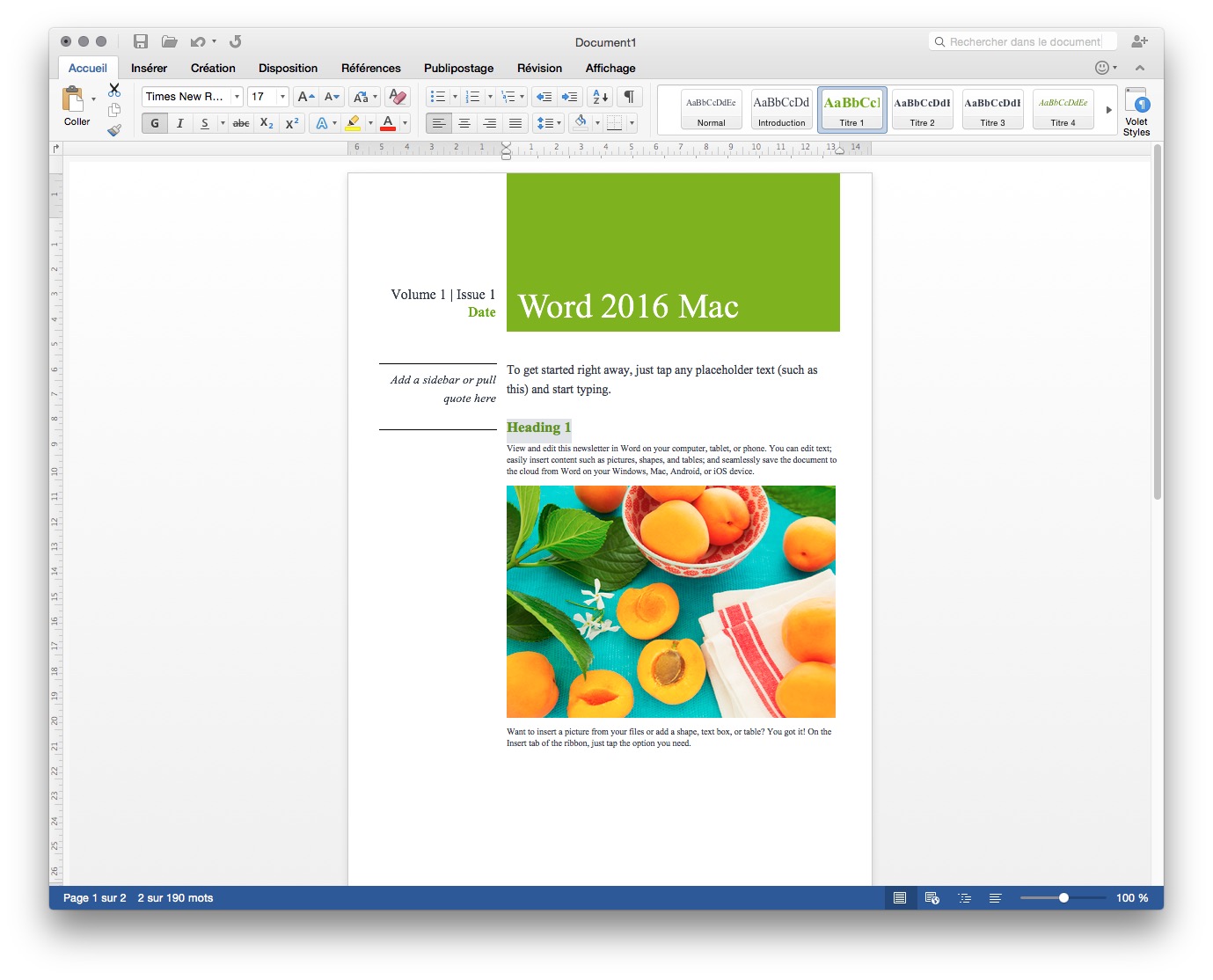Viewport: 1213px width, 980px height.
Task: Toggle underline with the S button
Action: [x=204, y=123]
